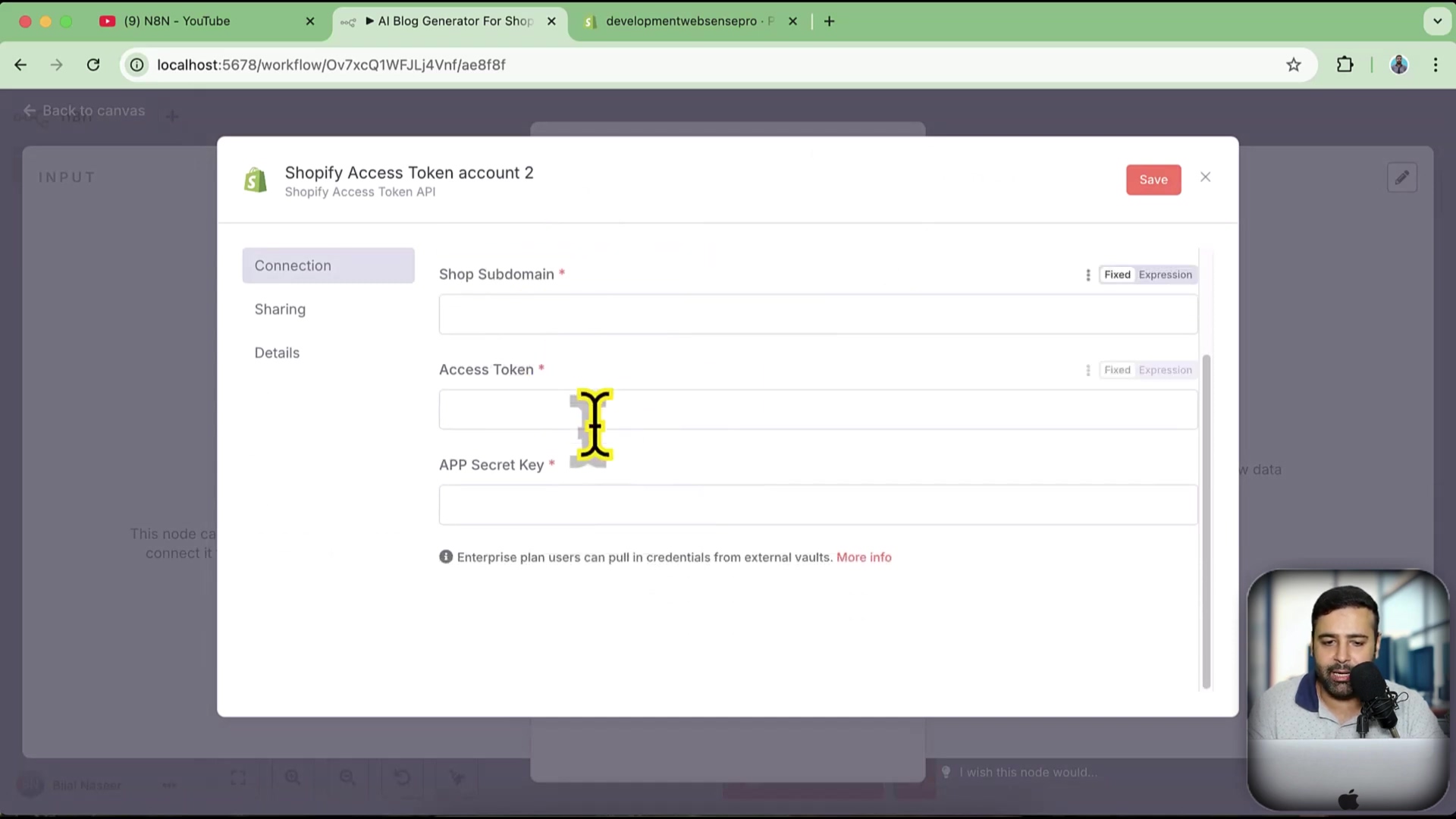Click into the APP Secret Key input
This screenshot has height=819, width=1456.
pyautogui.click(x=817, y=506)
